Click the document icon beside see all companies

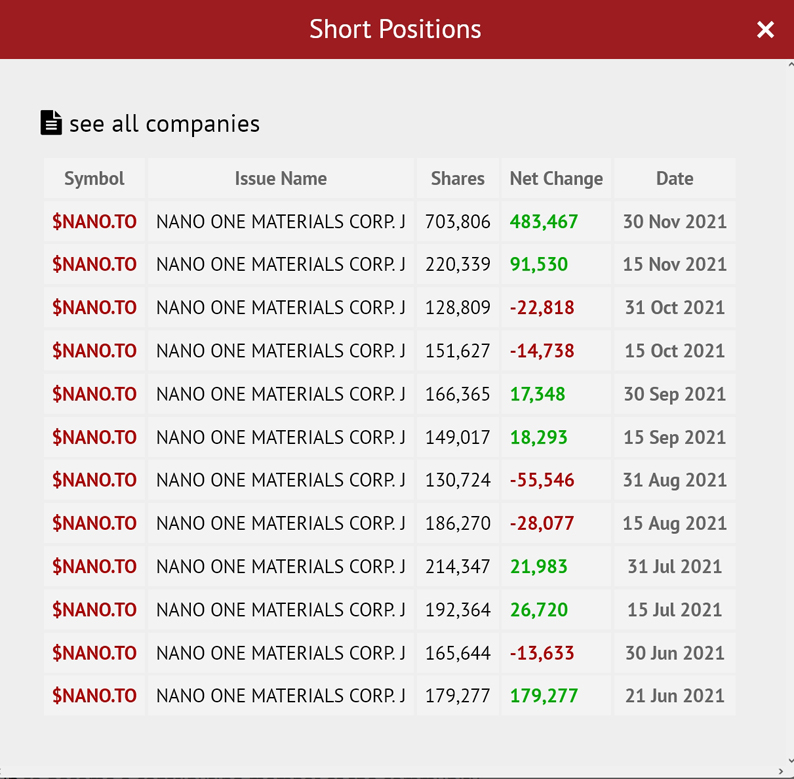[x=51, y=123]
